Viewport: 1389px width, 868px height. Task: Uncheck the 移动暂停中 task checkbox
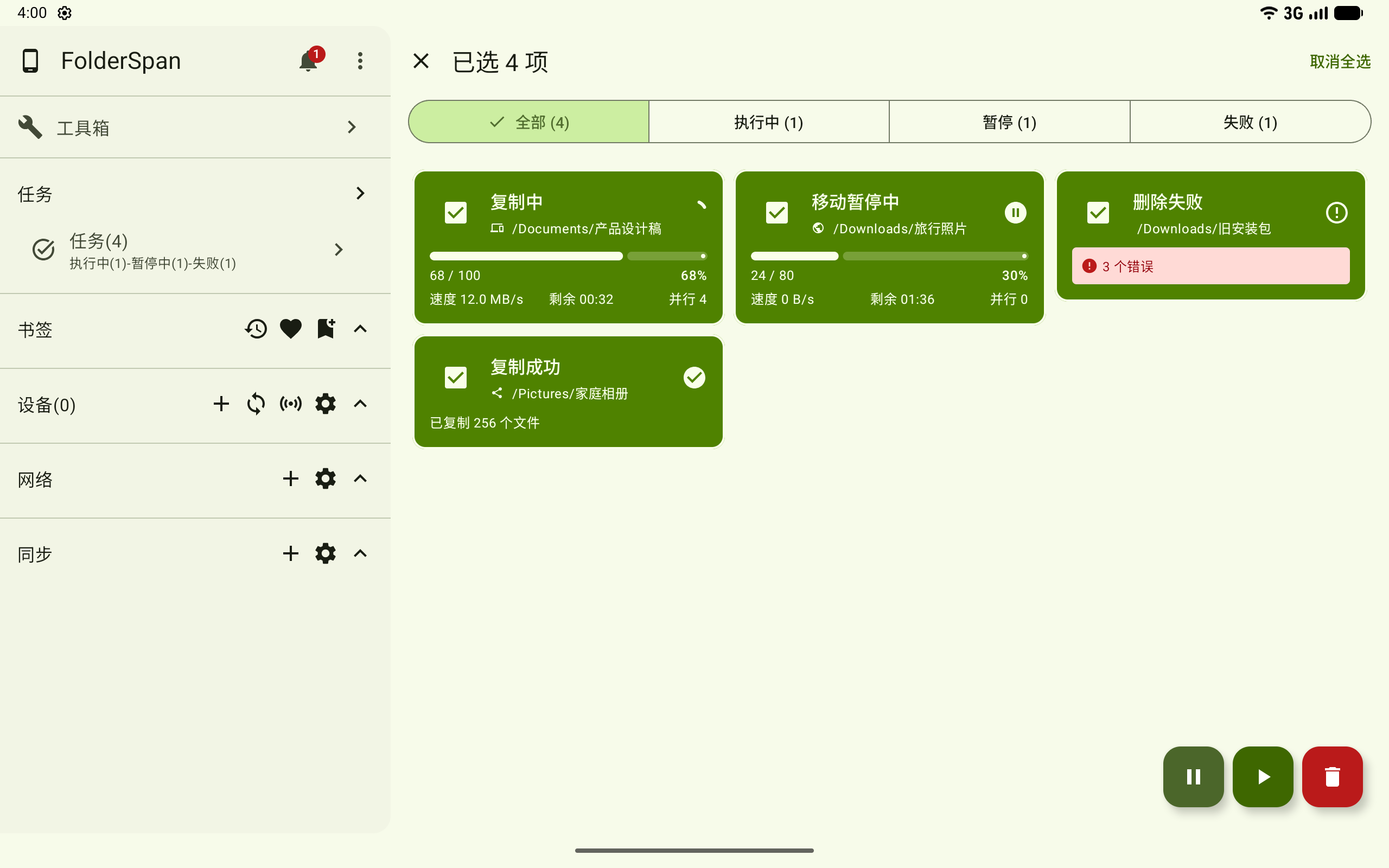[x=777, y=213]
